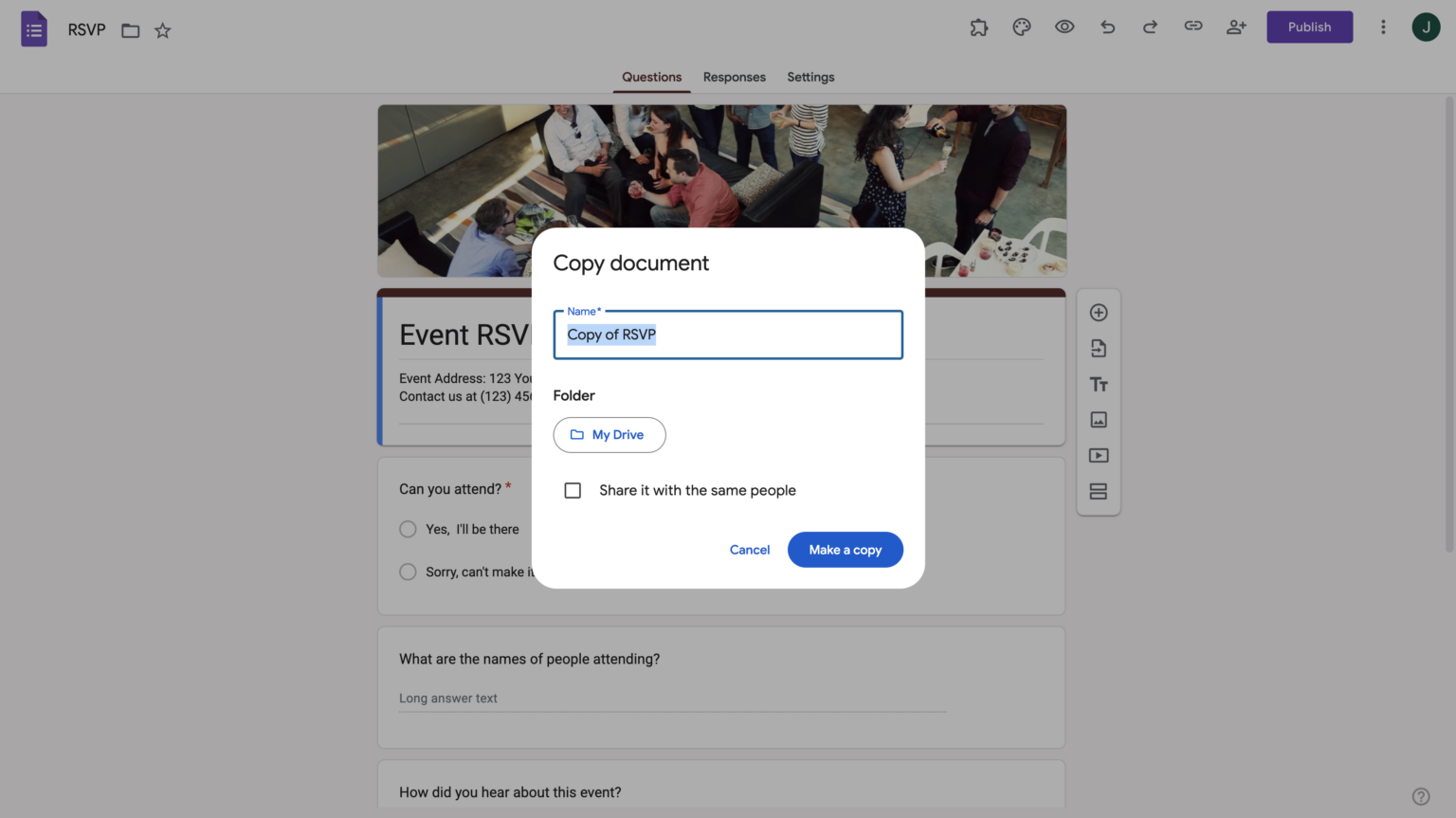Click the add image icon in sidebar

(x=1099, y=419)
